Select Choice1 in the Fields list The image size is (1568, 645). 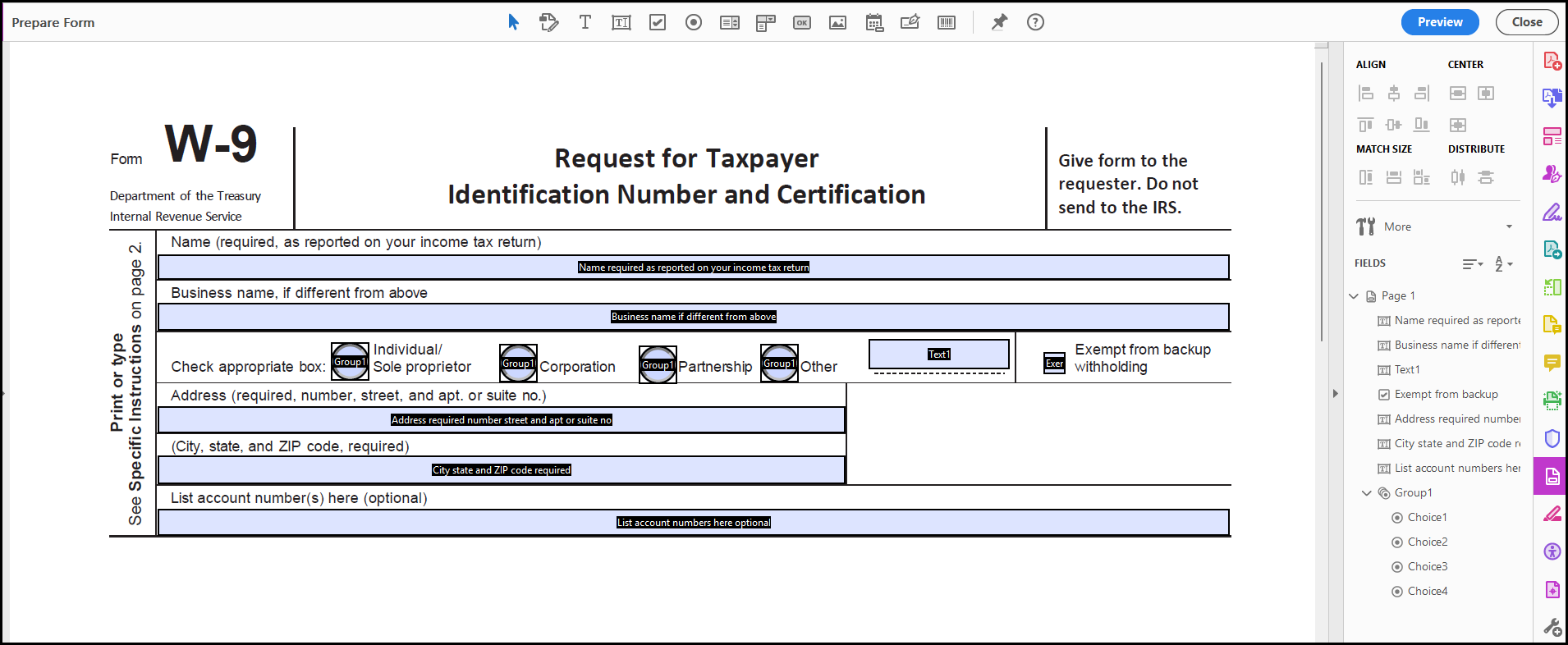[1419, 517]
